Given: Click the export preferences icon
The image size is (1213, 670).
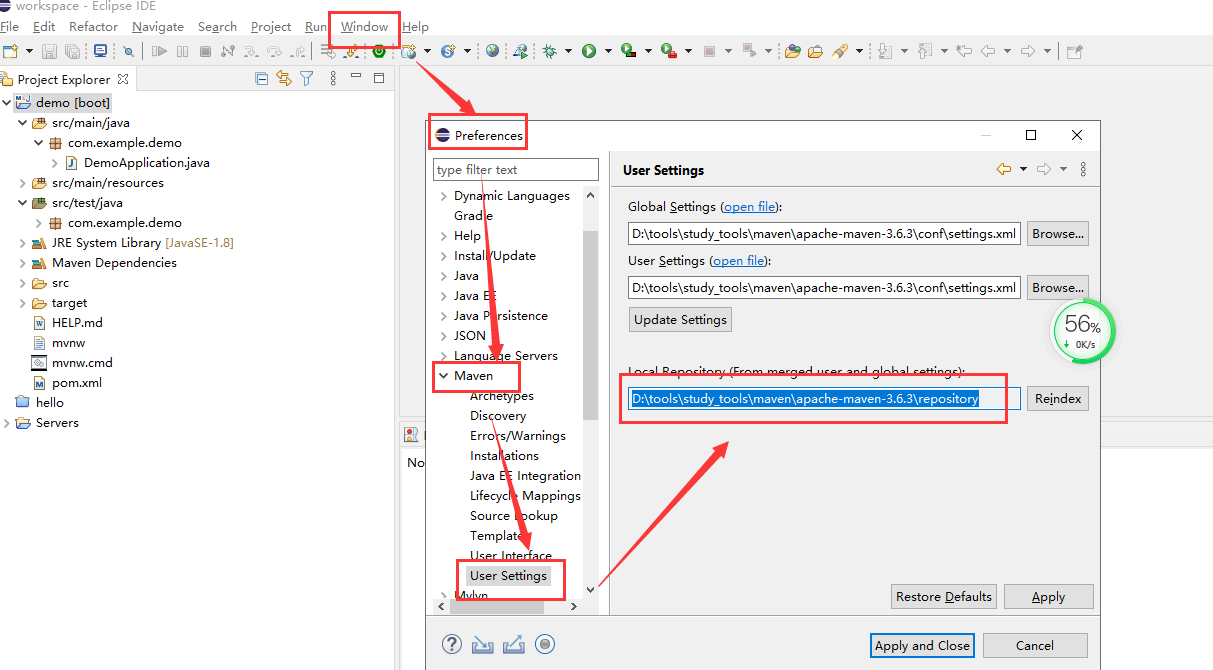Looking at the screenshot, I should [x=514, y=645].
